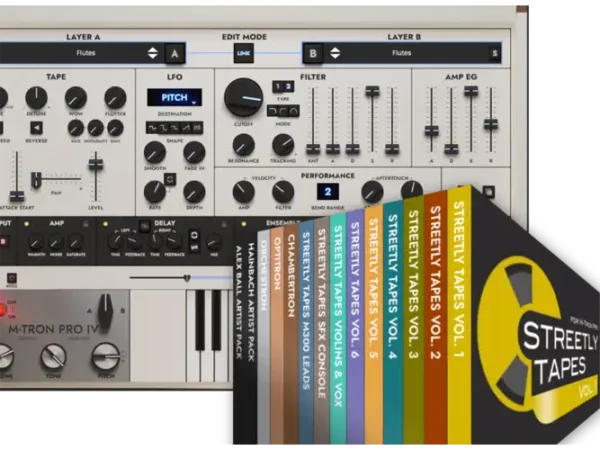Adjust the Velocity Amp knob
This screenshot has height=450, width=600.
click(x=243, y=192)
